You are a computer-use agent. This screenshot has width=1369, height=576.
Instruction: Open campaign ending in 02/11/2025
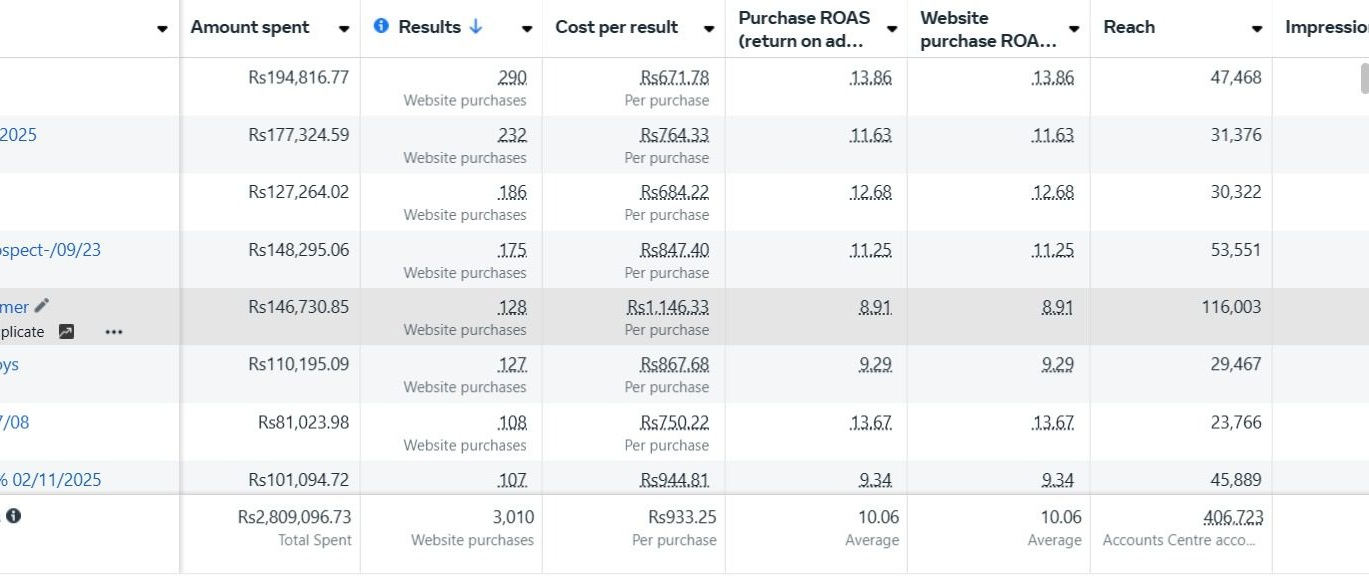point(55,480)
